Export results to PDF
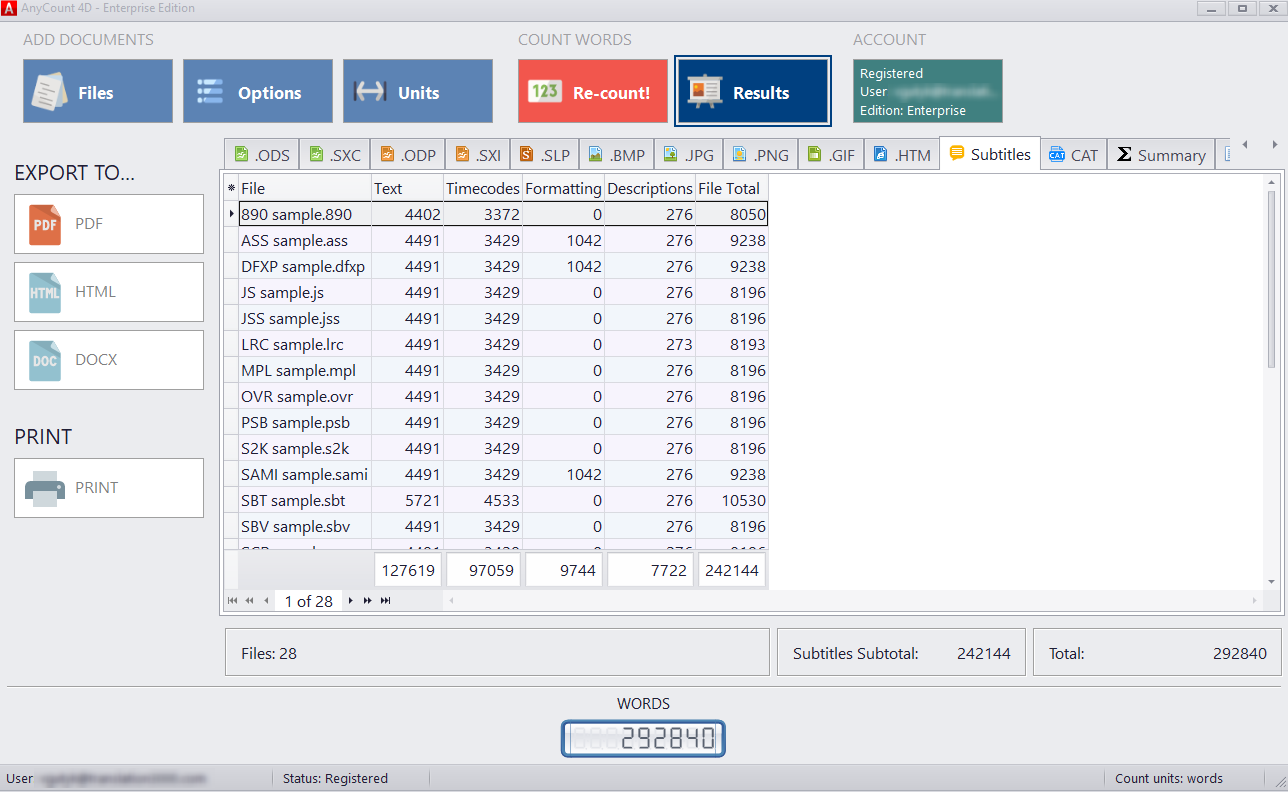Screen dimensions: 1288x792 [109, 224]
